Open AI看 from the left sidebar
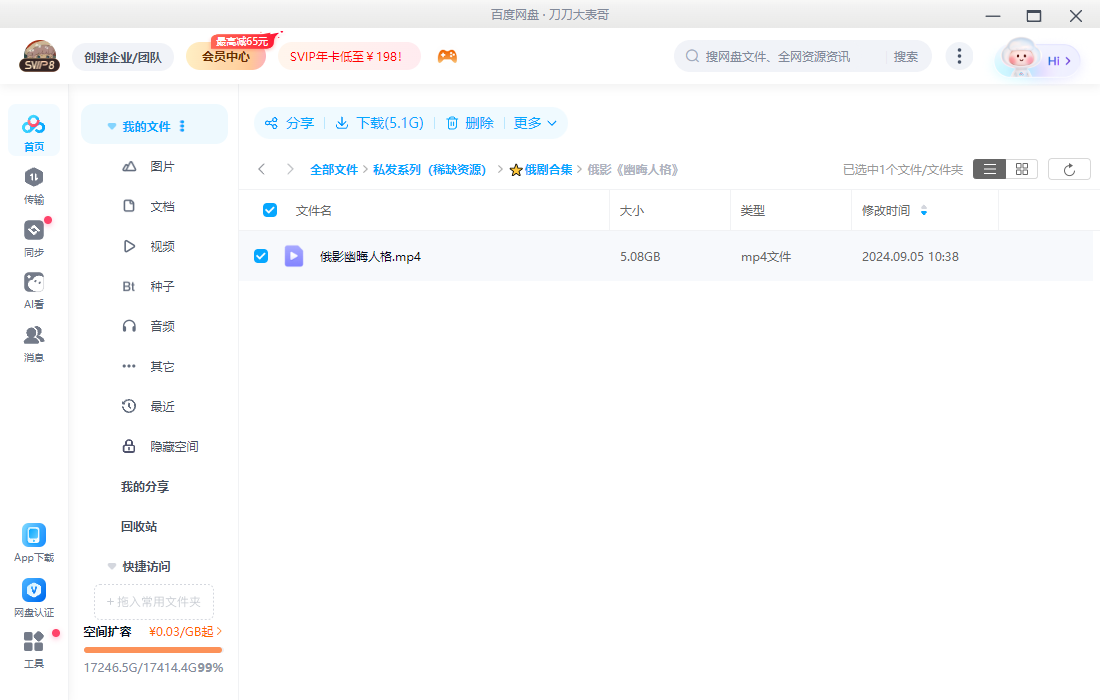The image size is (1100, 700). click(33, 286)
